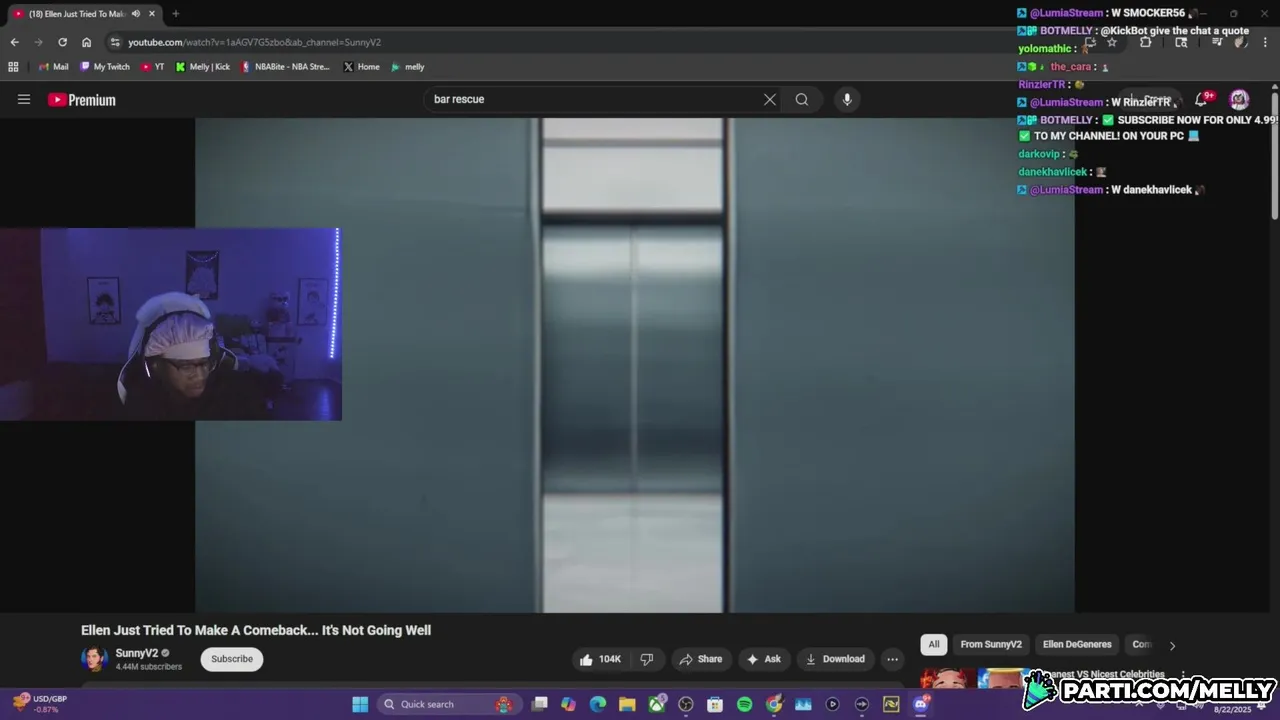Image resolution: width=1280 pixels, height=720 pixels.
Task: Clear the search box with X
Action: pos(770,99)
